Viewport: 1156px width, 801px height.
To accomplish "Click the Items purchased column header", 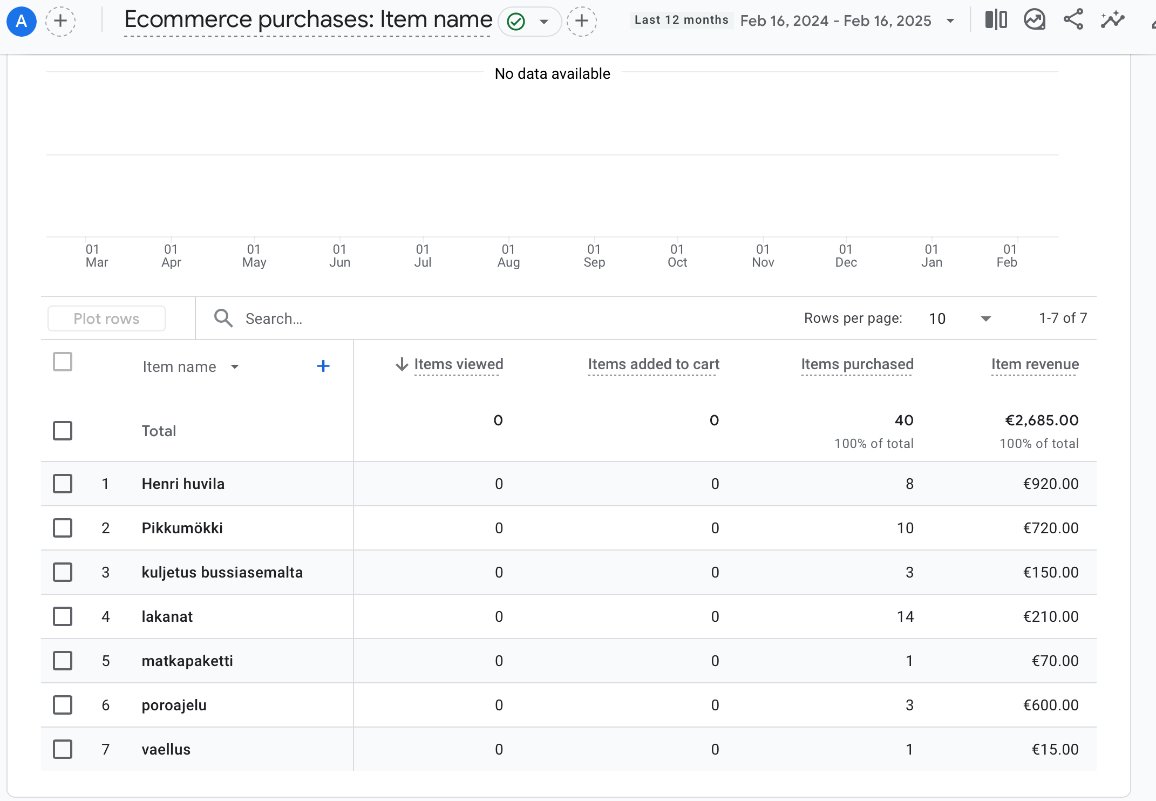I will click(856, 365).
